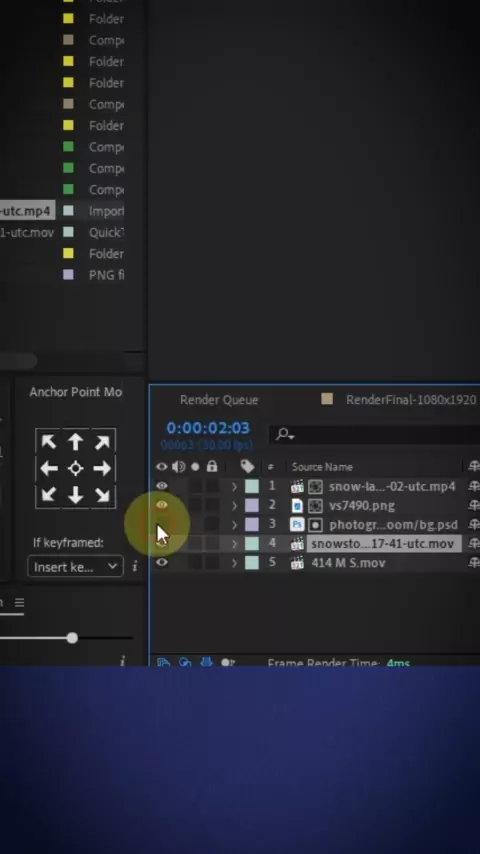
Task: Click the bottom-left anchor point arrow
Action: click(x=48, y=495)
